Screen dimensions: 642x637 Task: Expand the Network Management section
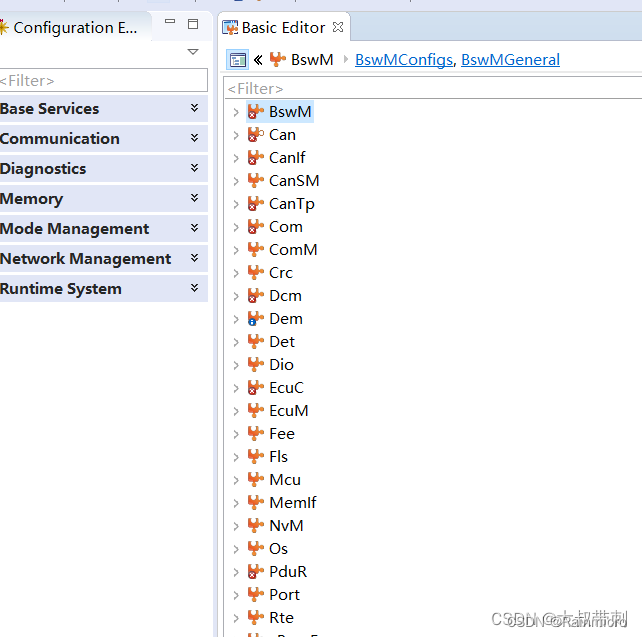194,258
